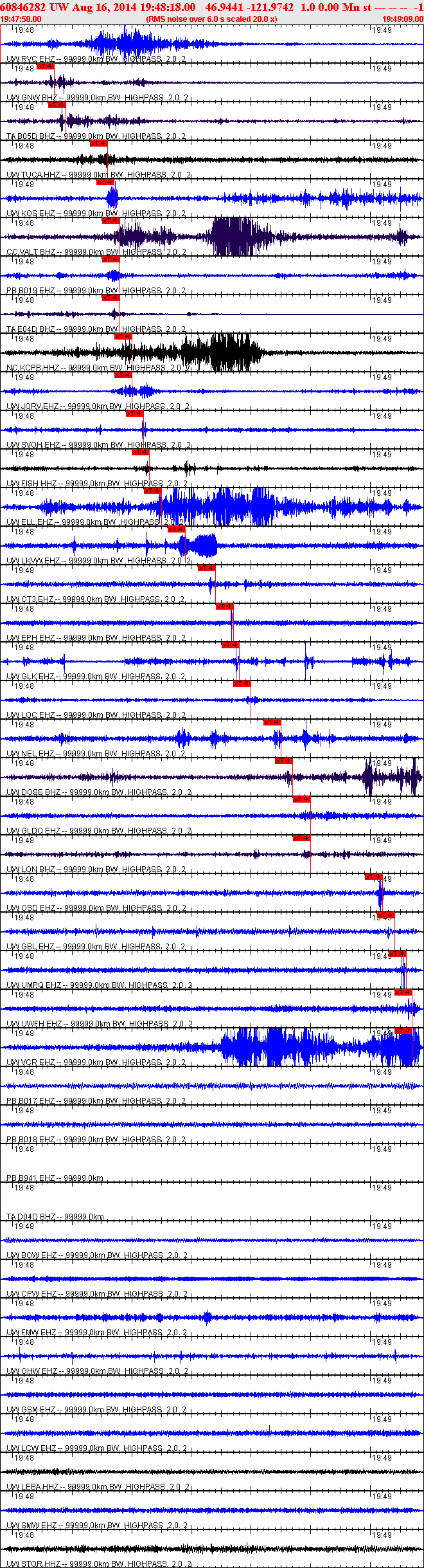Select the pick flag on the TUCA trace
424x1568 pixels.
[x=98, y=143]
